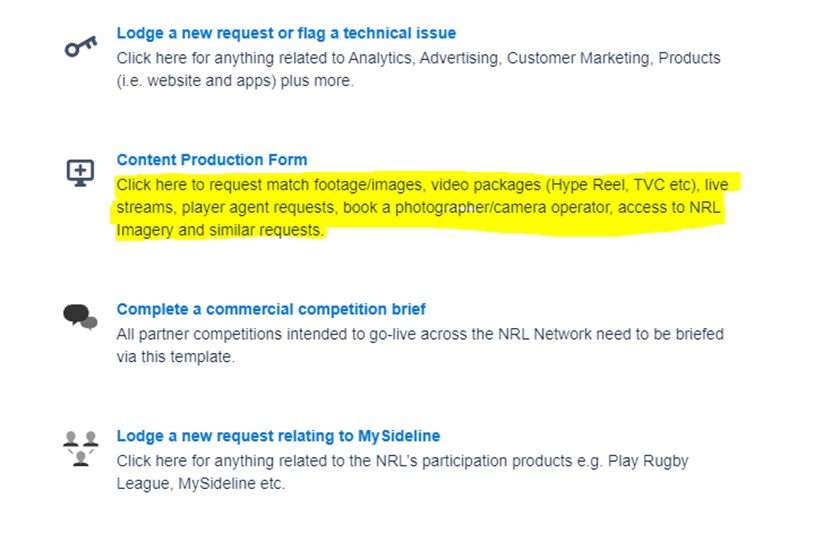Click the line starting "All partner competitions intended to go-live"
This screenshot has width=840, height=533.
click(420, 334)
